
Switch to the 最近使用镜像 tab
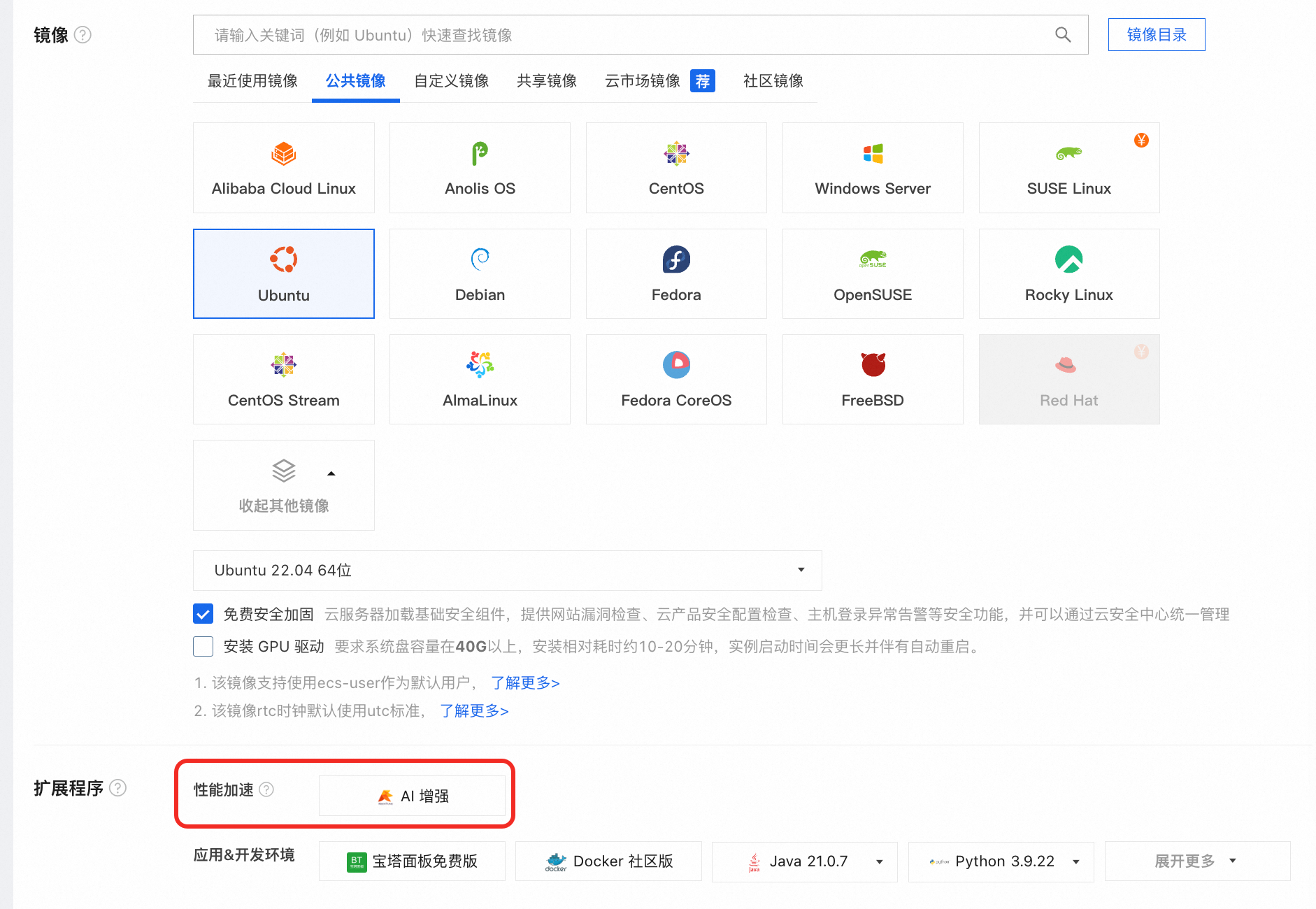pyautogui.click(x=252, y=81)
